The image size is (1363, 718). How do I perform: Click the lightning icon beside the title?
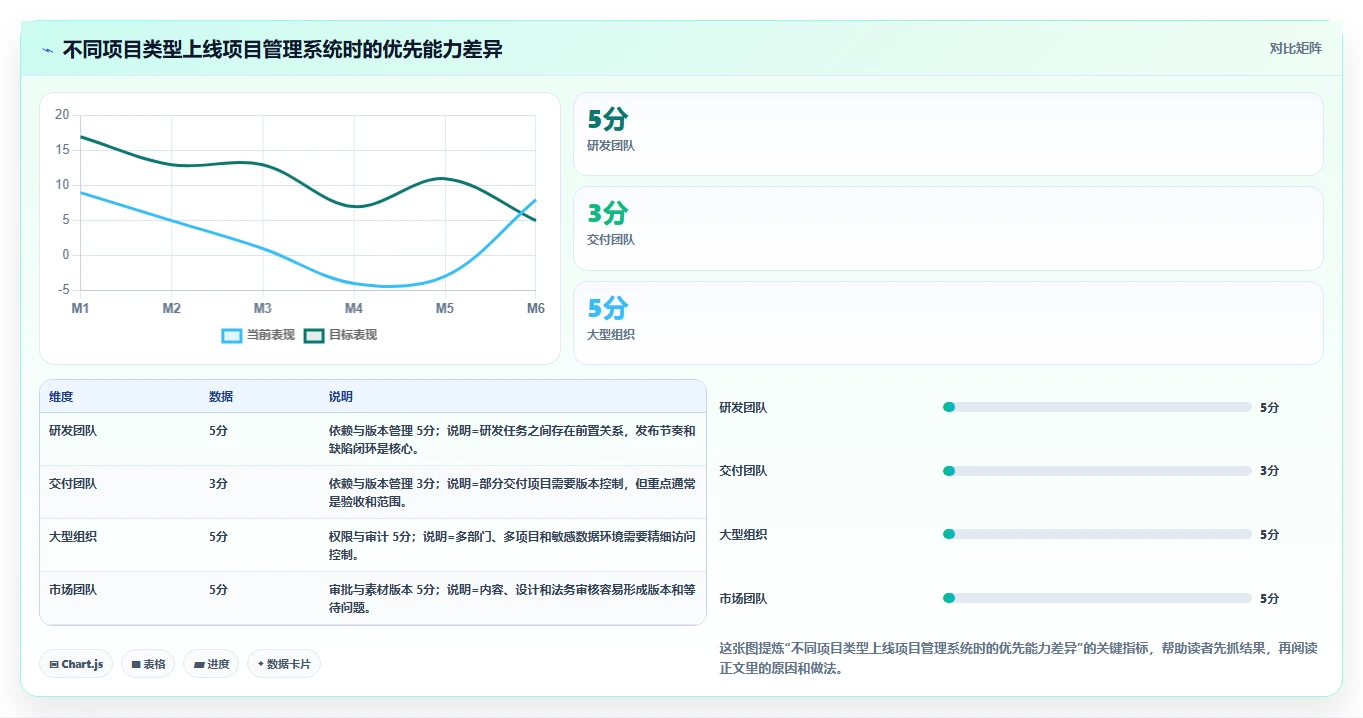click(x=48, y=49)
